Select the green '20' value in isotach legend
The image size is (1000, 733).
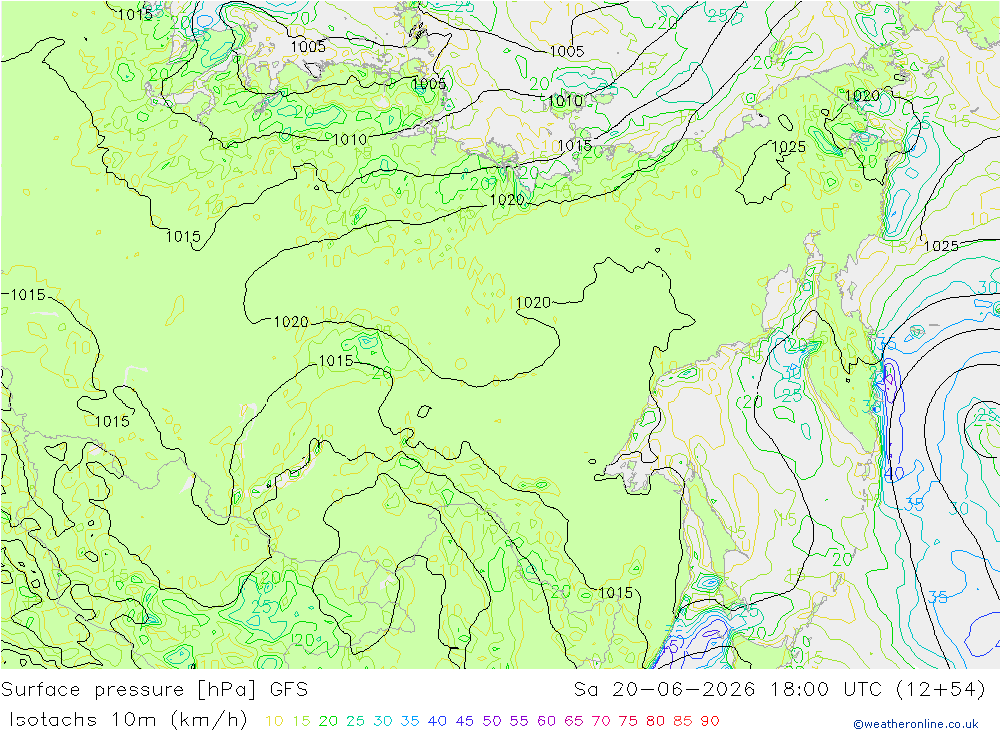tap(328, 721)
